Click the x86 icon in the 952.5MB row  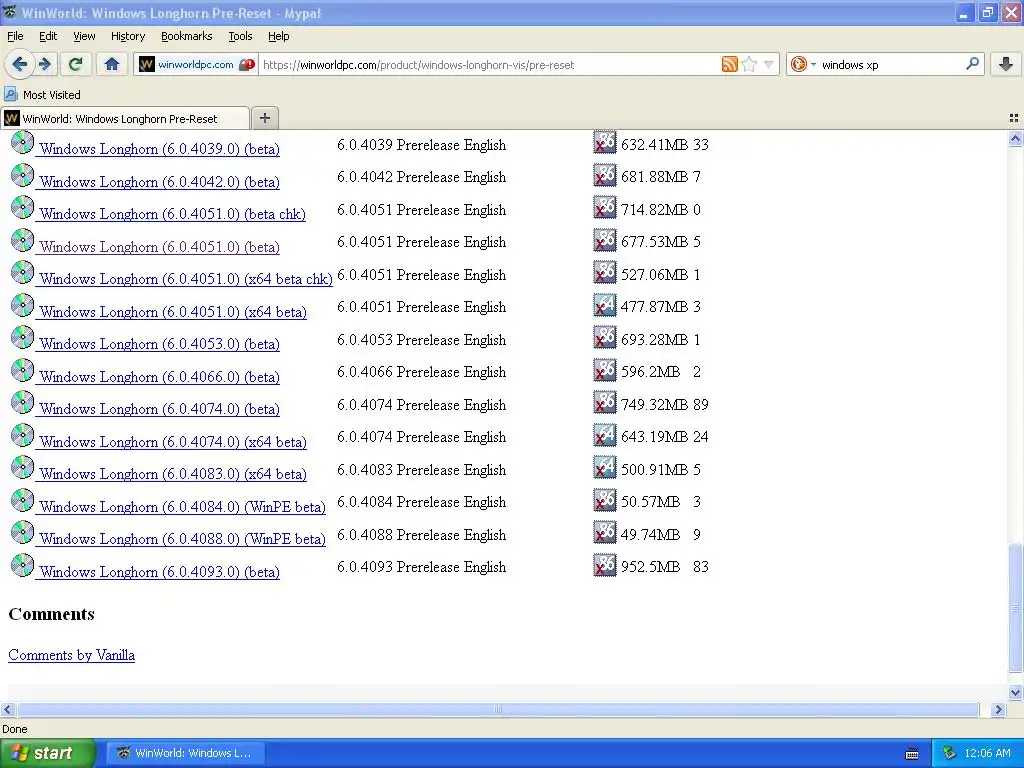[605, 565]
